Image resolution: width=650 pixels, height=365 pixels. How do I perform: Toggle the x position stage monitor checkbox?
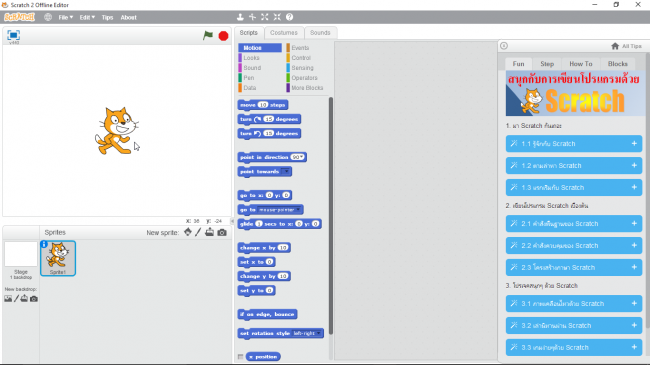point(240,357)
